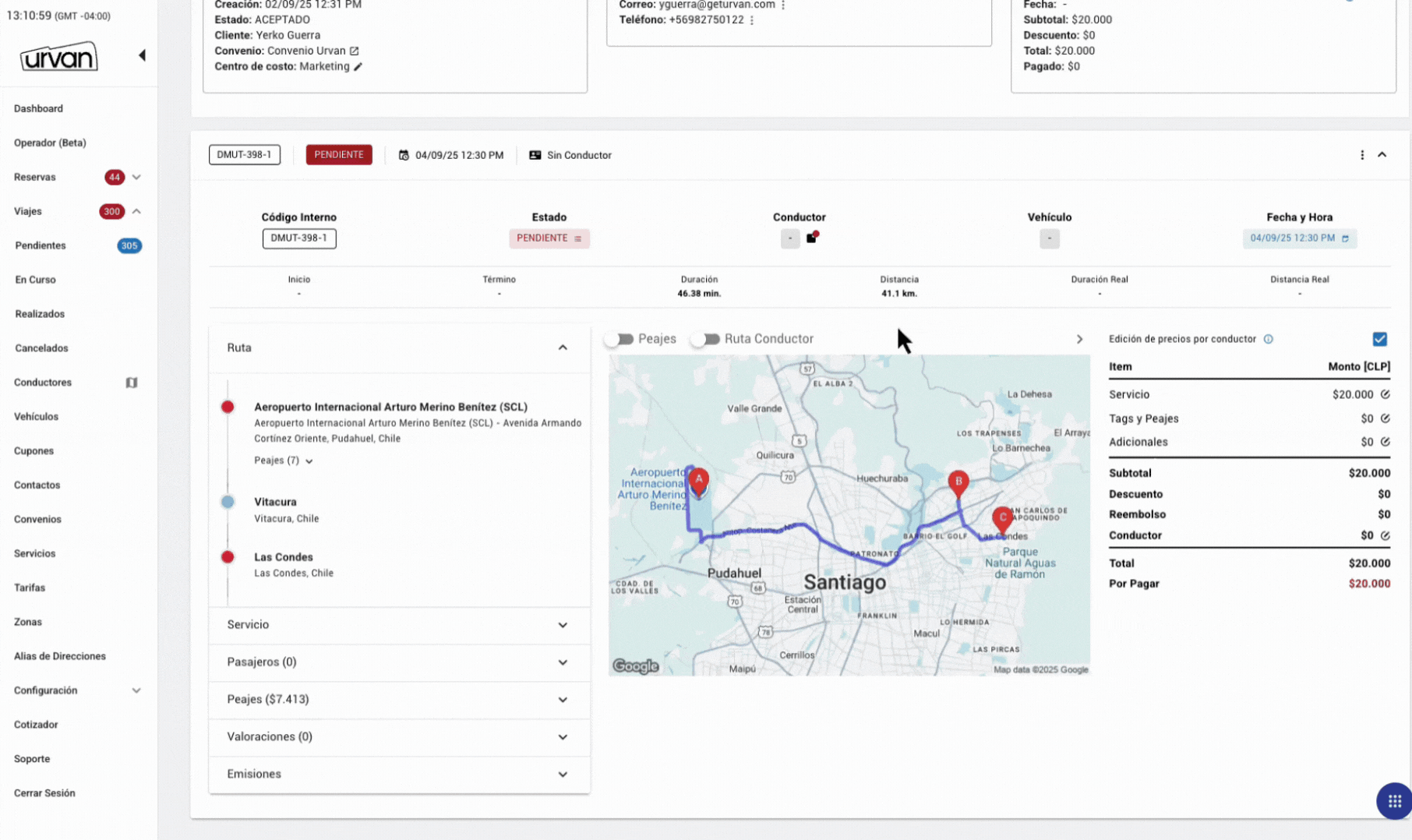Expand the map panel with right arrow
1412x840 pixels.
[1079, 339]
